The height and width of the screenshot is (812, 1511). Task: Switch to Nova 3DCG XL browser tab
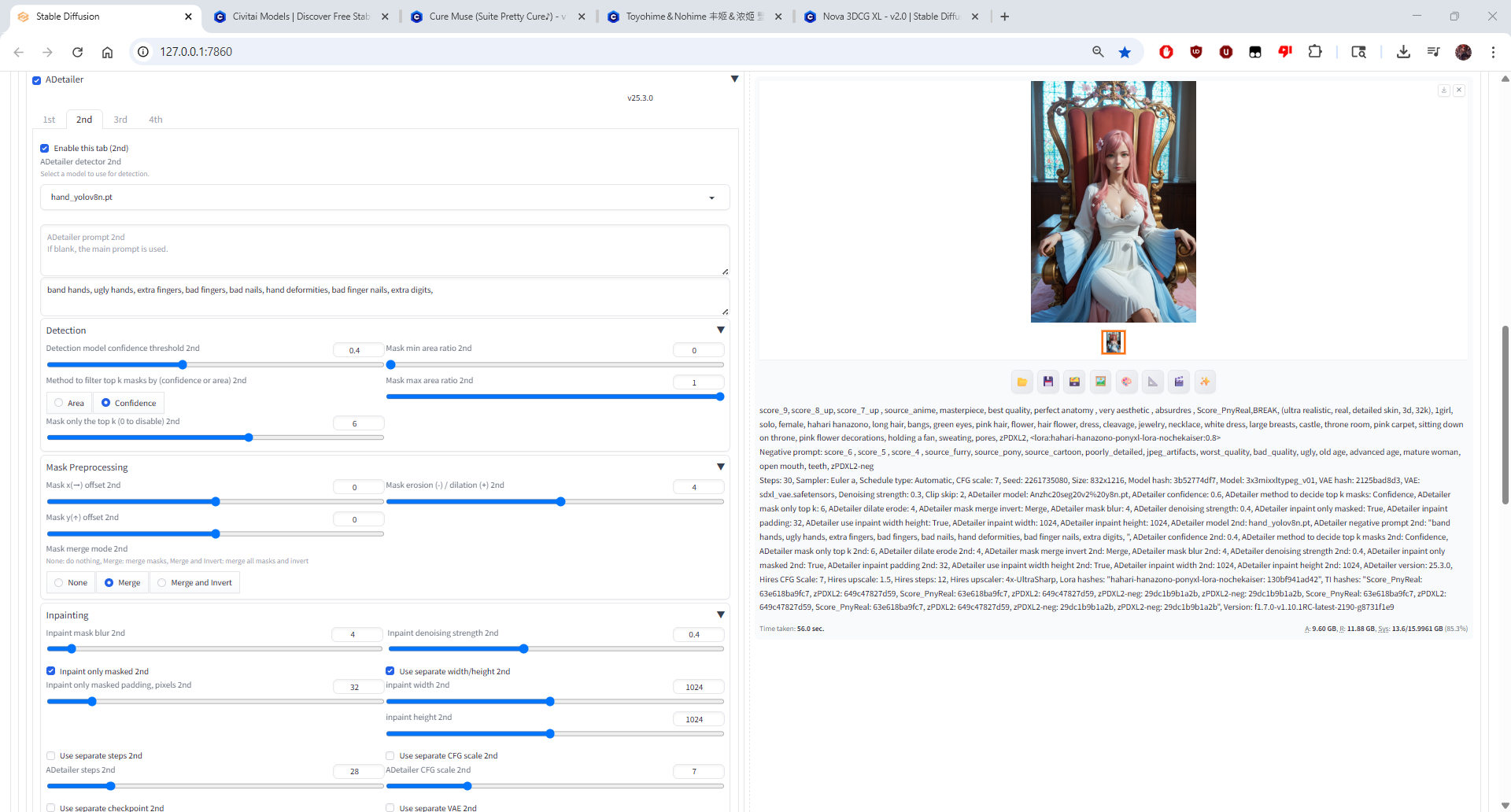(x=892, y=17)
